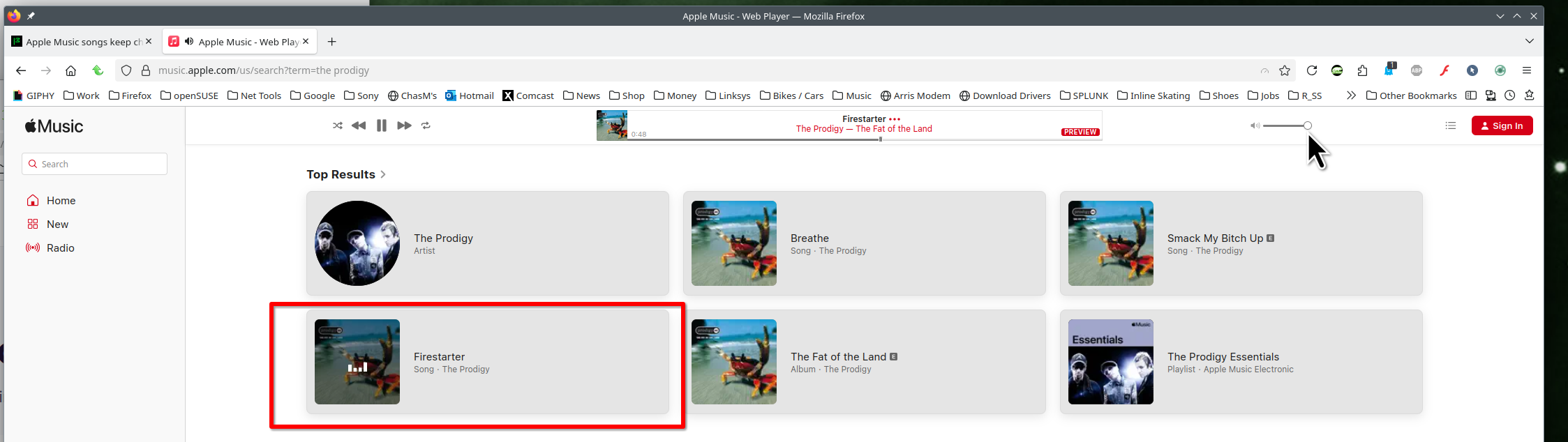This screenshot has width=1568, height=442.
Task: Skip back to previous track
Action: click(359, 125)
